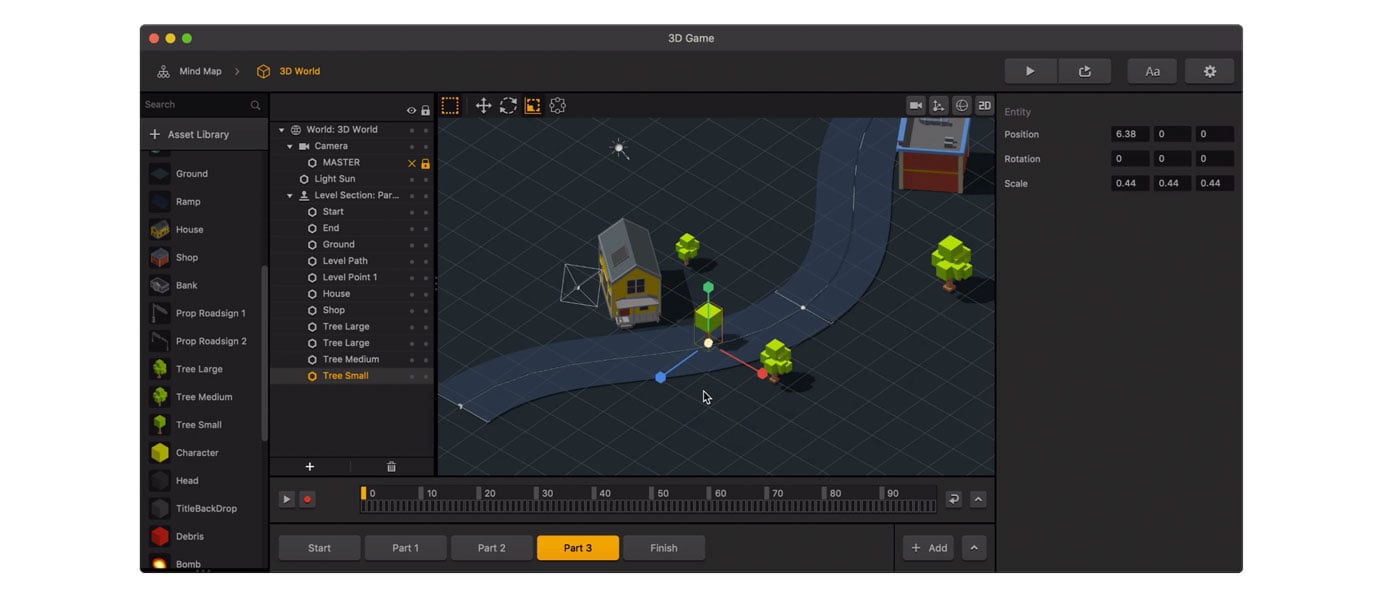The image size is (1388, 600).
Task: Toggle the lock icon above the scene tree
Action: pyautogui.click(x=424, y=110)
